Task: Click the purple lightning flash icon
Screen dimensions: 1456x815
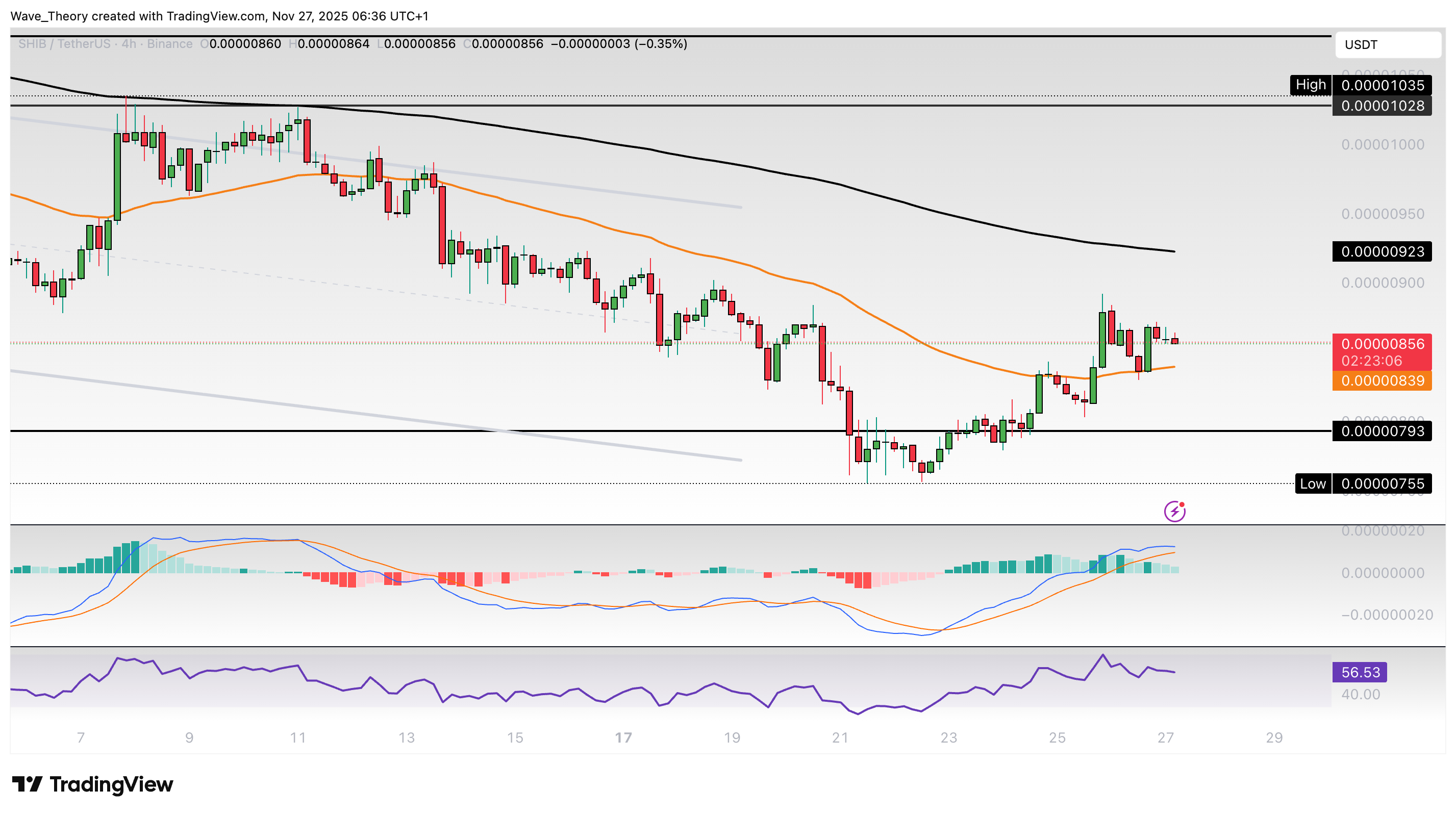Action: pyautogui.click(x=1174, y=512)
